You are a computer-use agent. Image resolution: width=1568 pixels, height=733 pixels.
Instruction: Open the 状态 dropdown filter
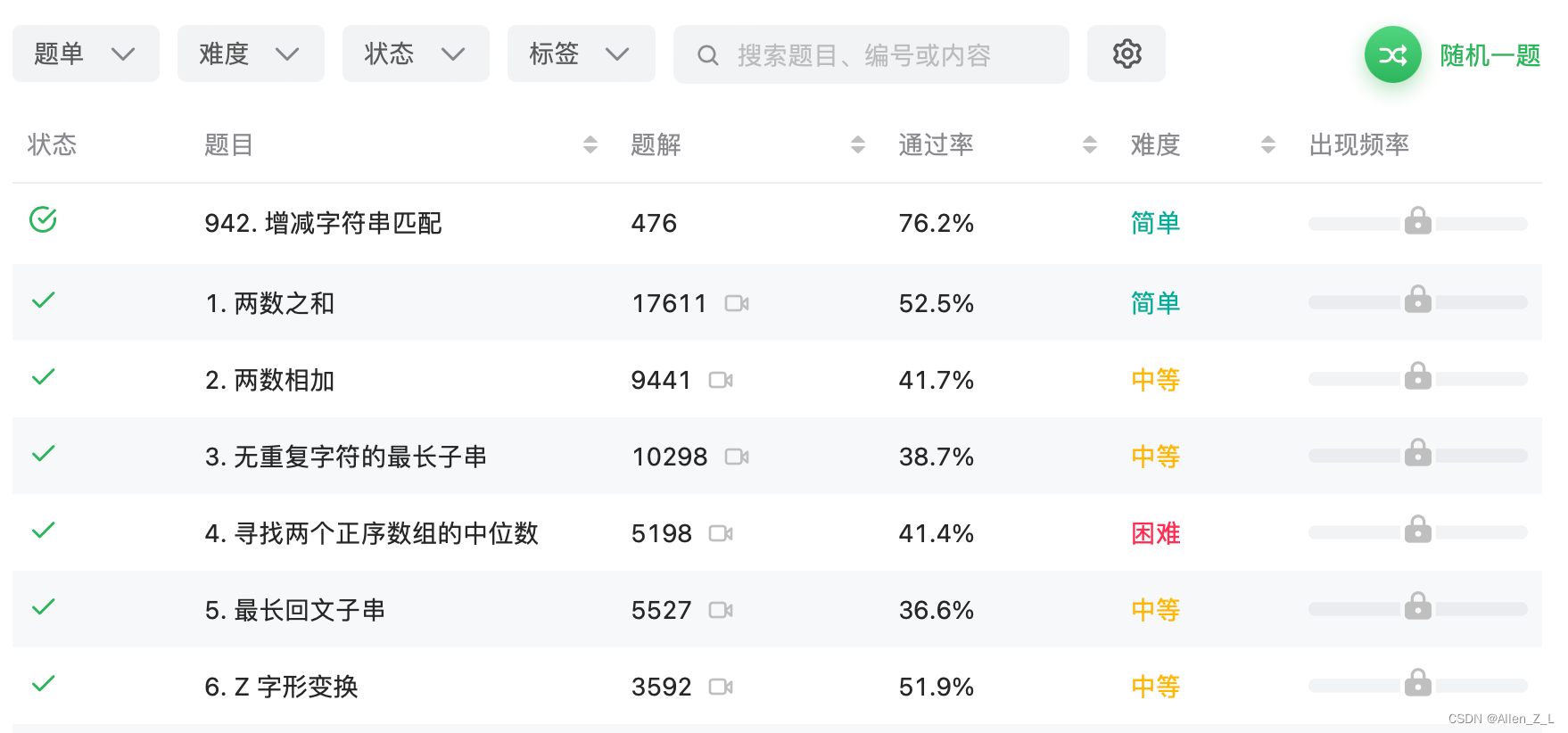[x=416, y=54]
